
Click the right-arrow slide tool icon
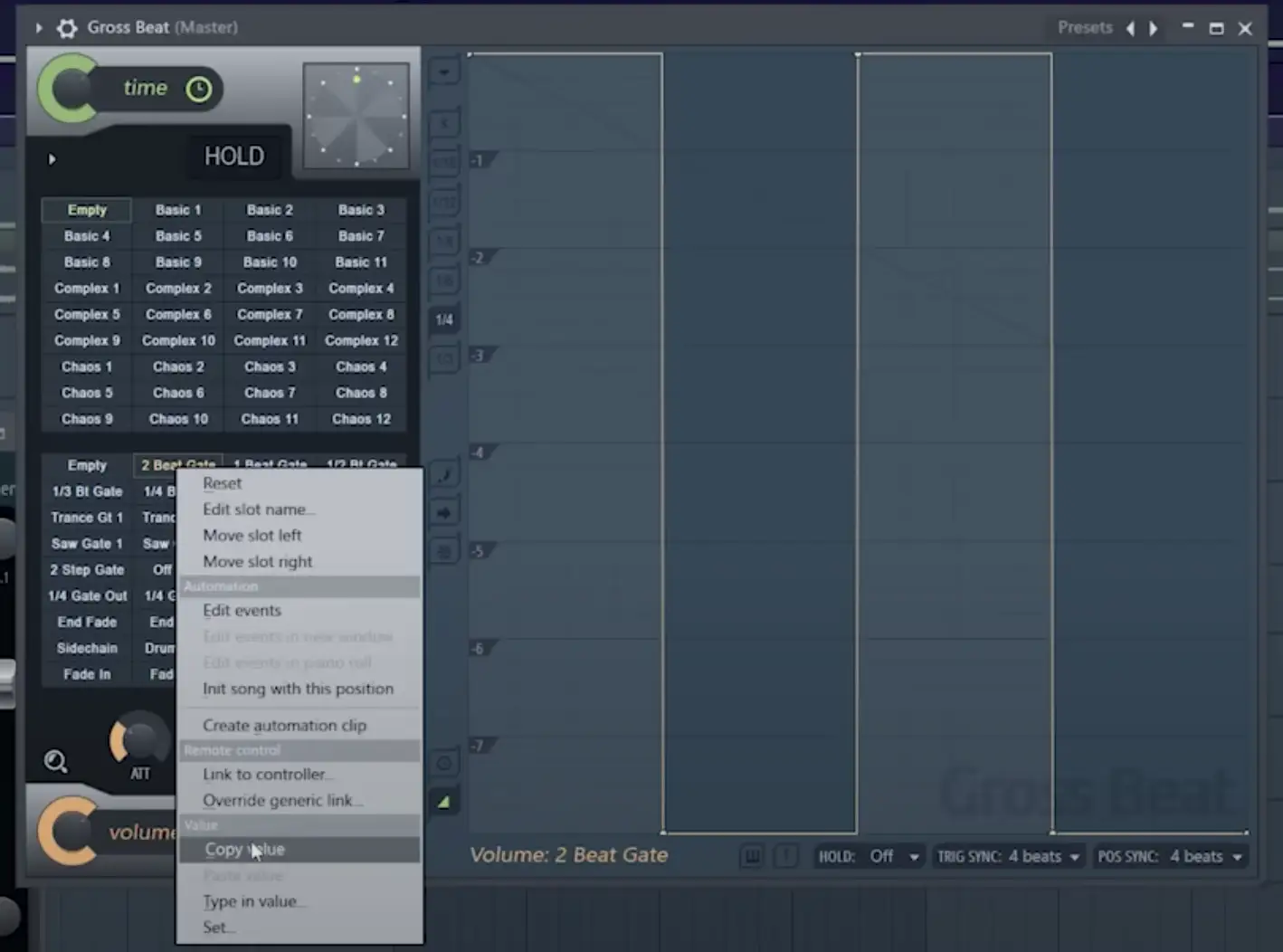[444, 513]
